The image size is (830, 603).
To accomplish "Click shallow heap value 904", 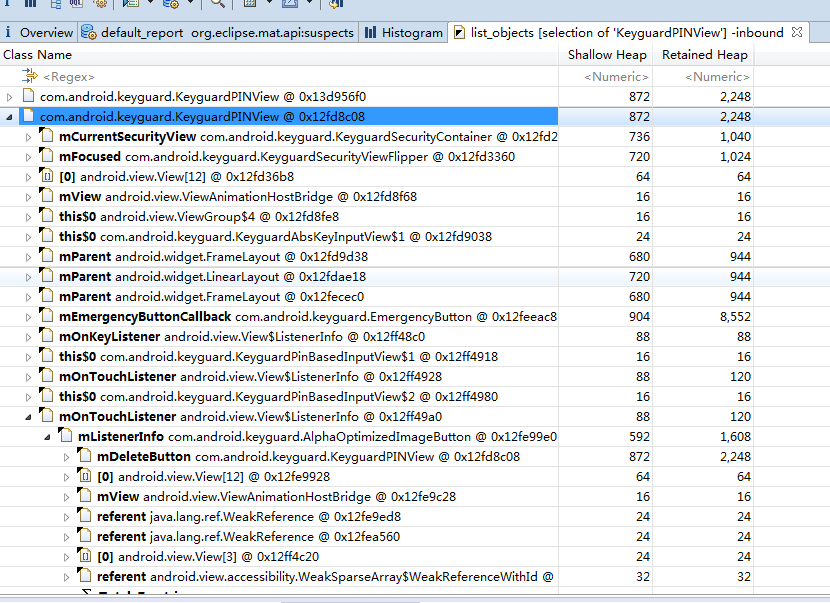I will [639, 317].
